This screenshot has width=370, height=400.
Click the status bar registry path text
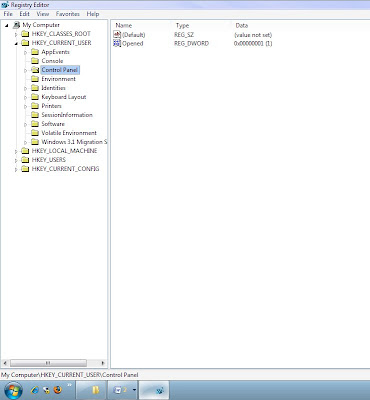pos(69,375)
